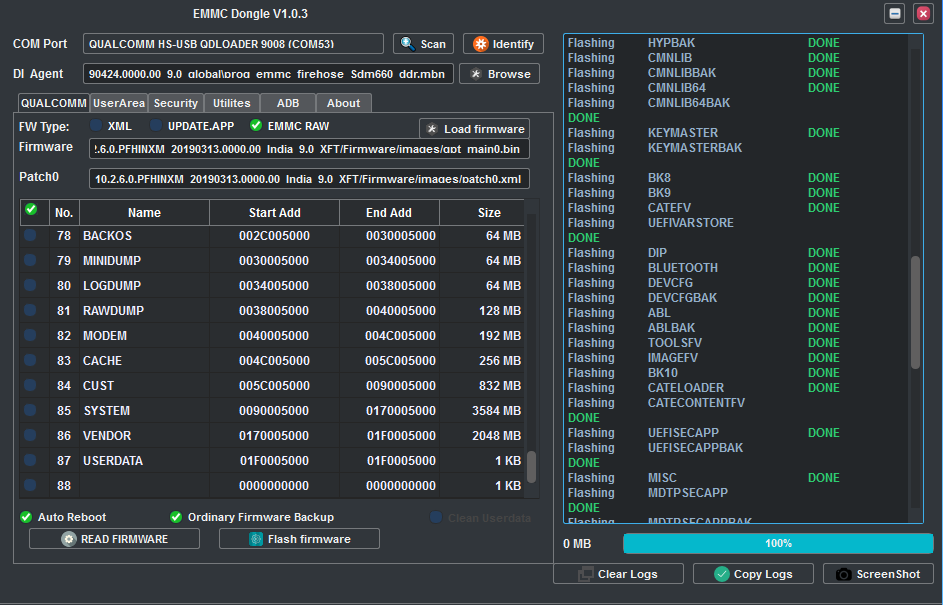This screenshot has height=605, width=943.
Task: Click the magnifier icon on Scan button
Action: [408, 43]
